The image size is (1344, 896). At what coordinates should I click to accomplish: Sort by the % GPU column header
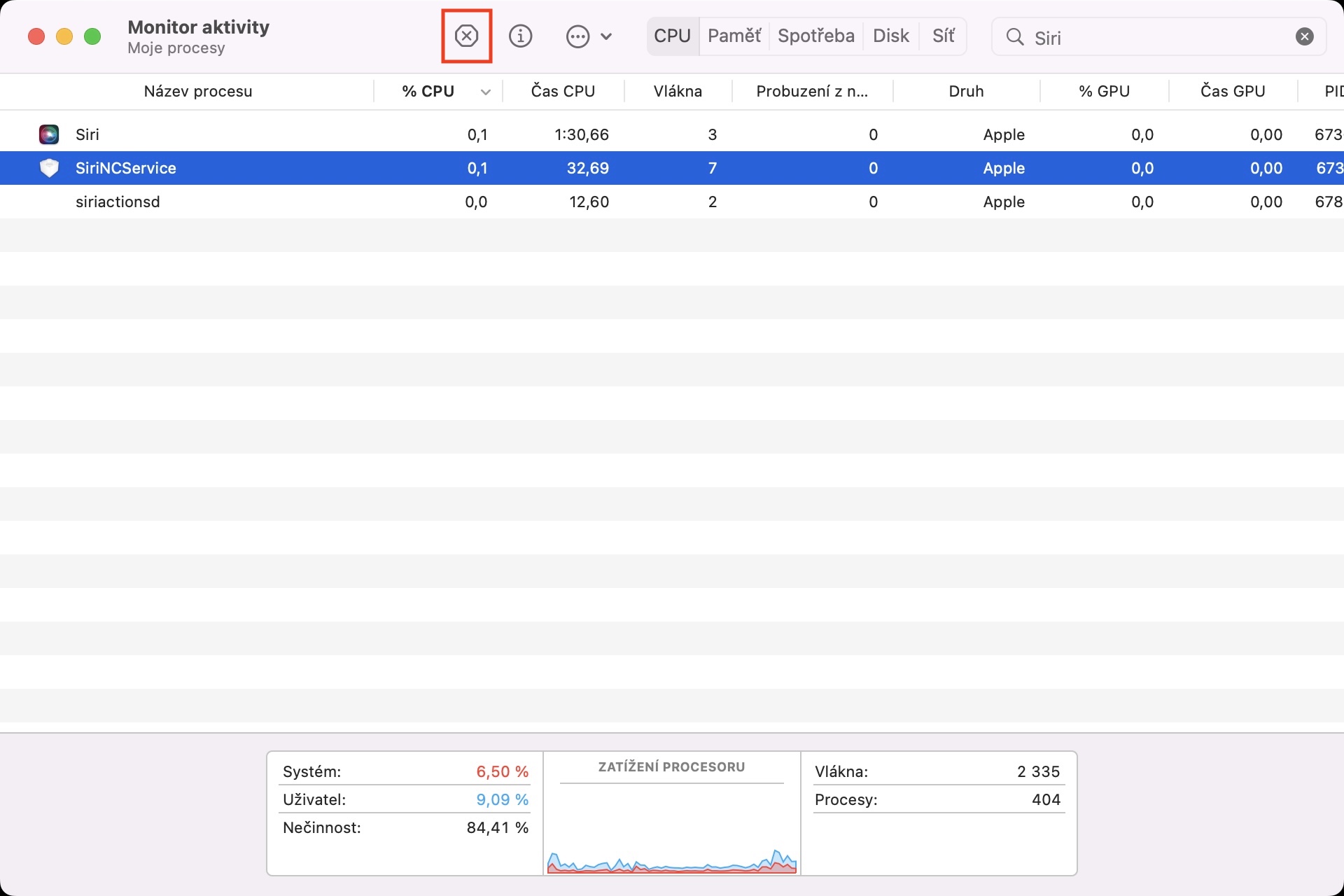(x=1104, y=91)
